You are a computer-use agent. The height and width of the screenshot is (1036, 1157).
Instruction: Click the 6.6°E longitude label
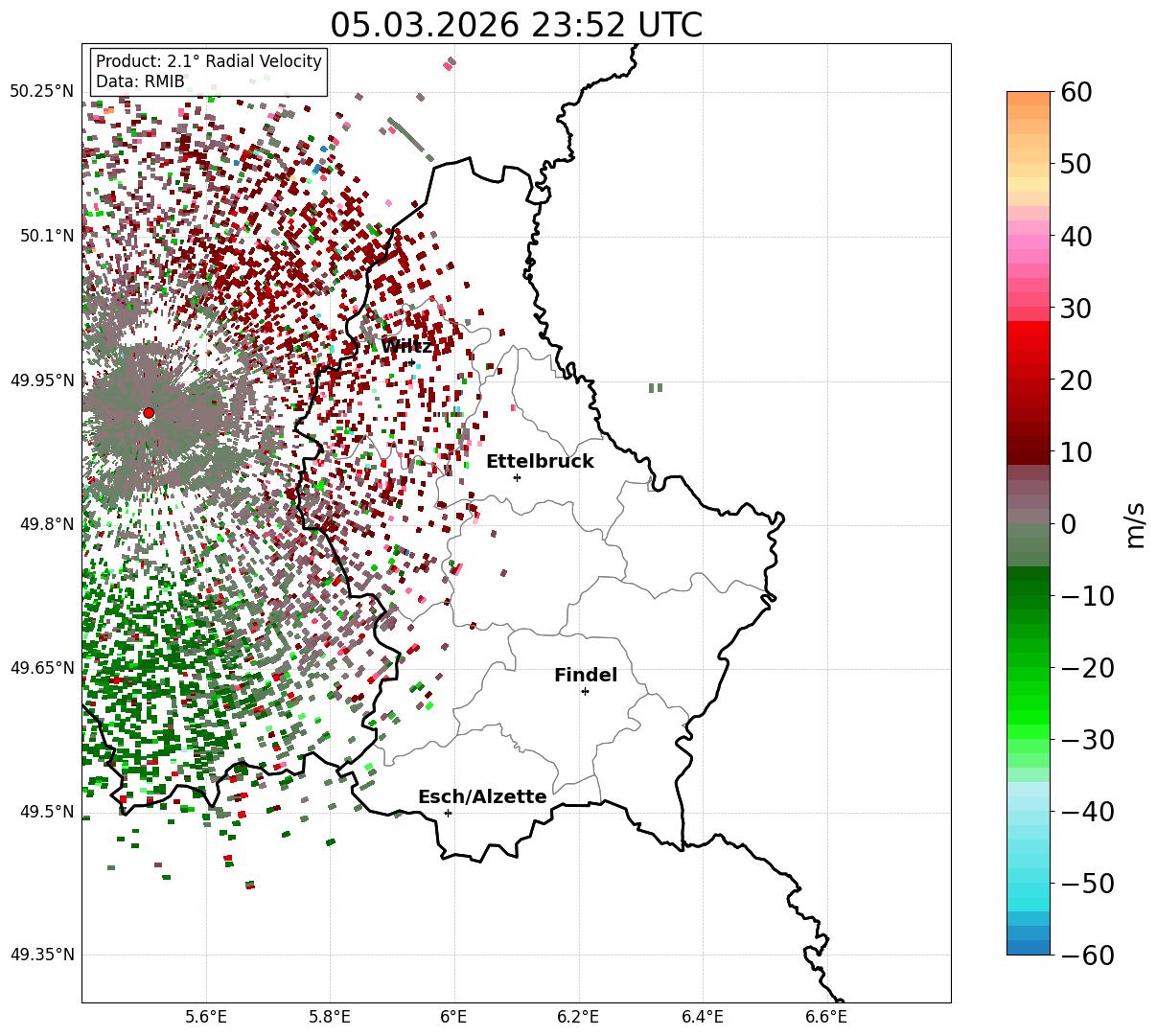pos(826,1017)
